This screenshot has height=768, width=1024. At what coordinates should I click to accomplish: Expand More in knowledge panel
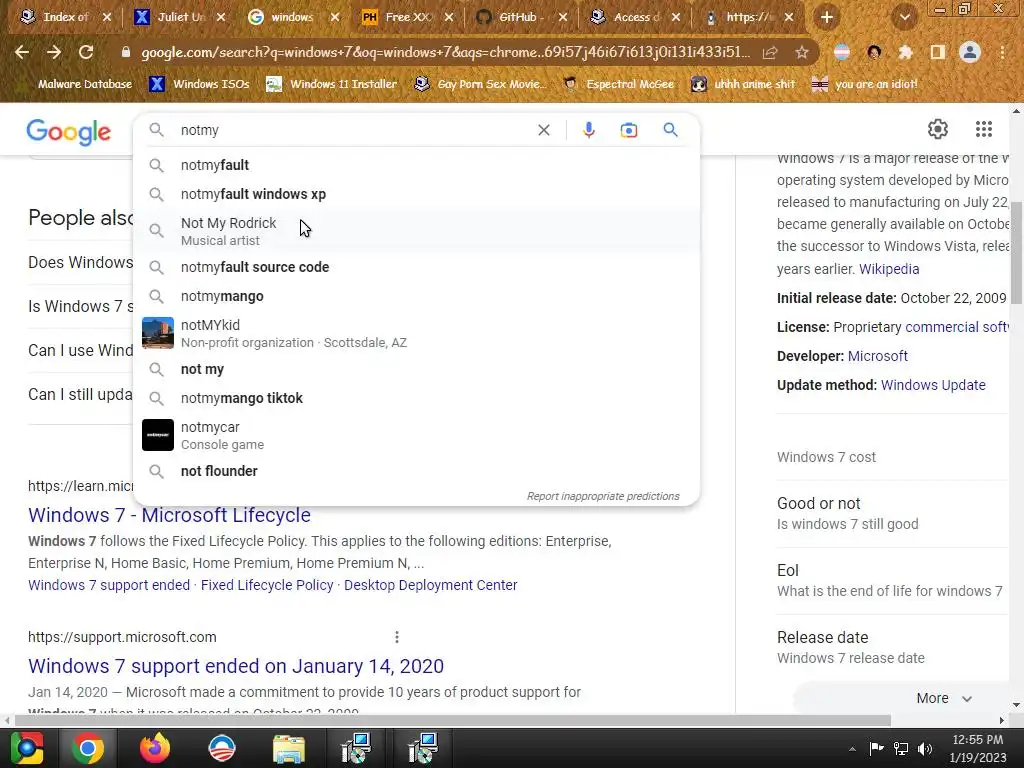944,698
